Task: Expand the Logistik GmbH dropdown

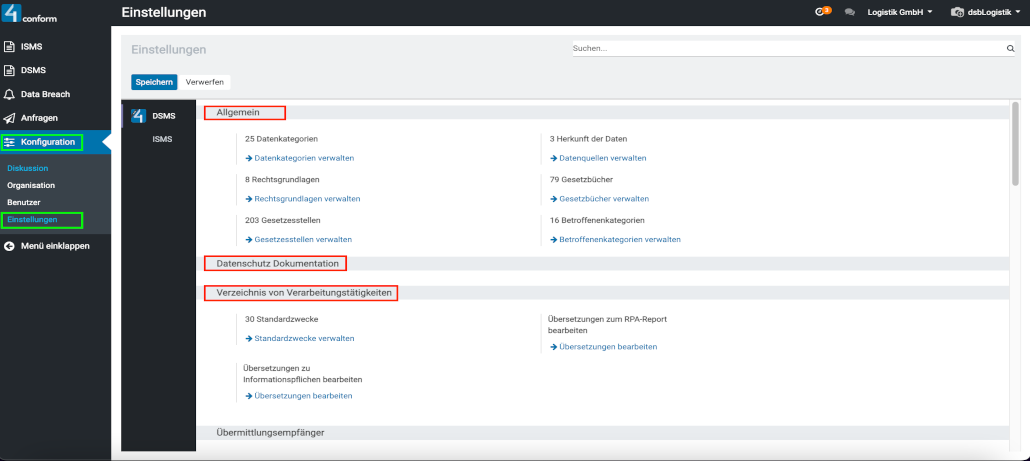Action: coord(900,12)
